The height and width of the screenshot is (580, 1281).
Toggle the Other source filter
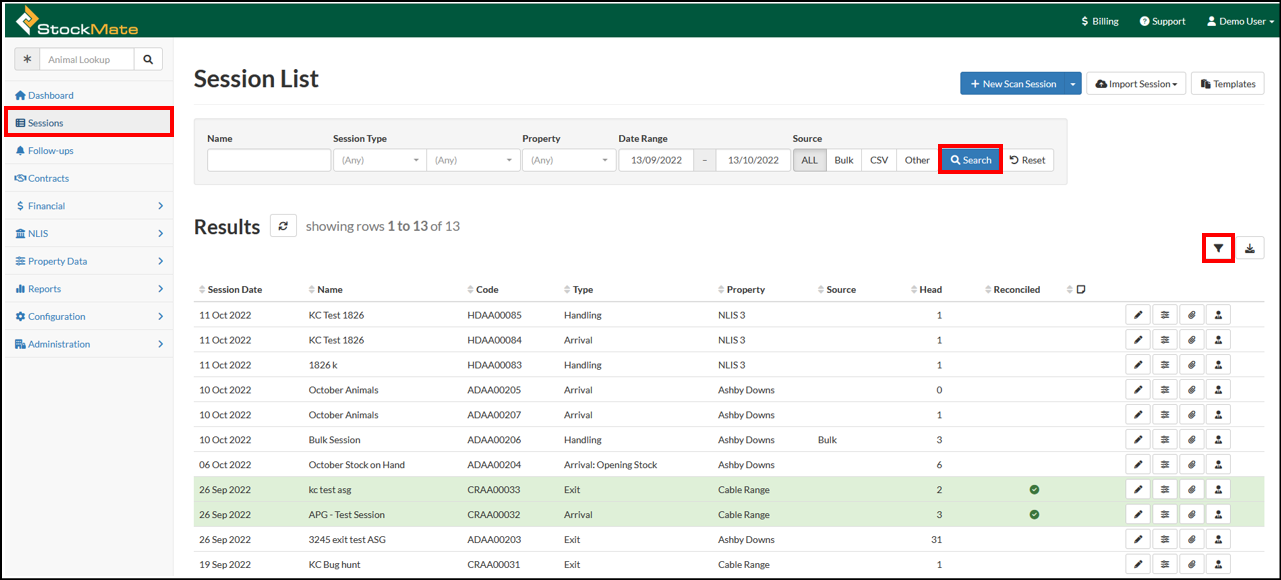916,159
